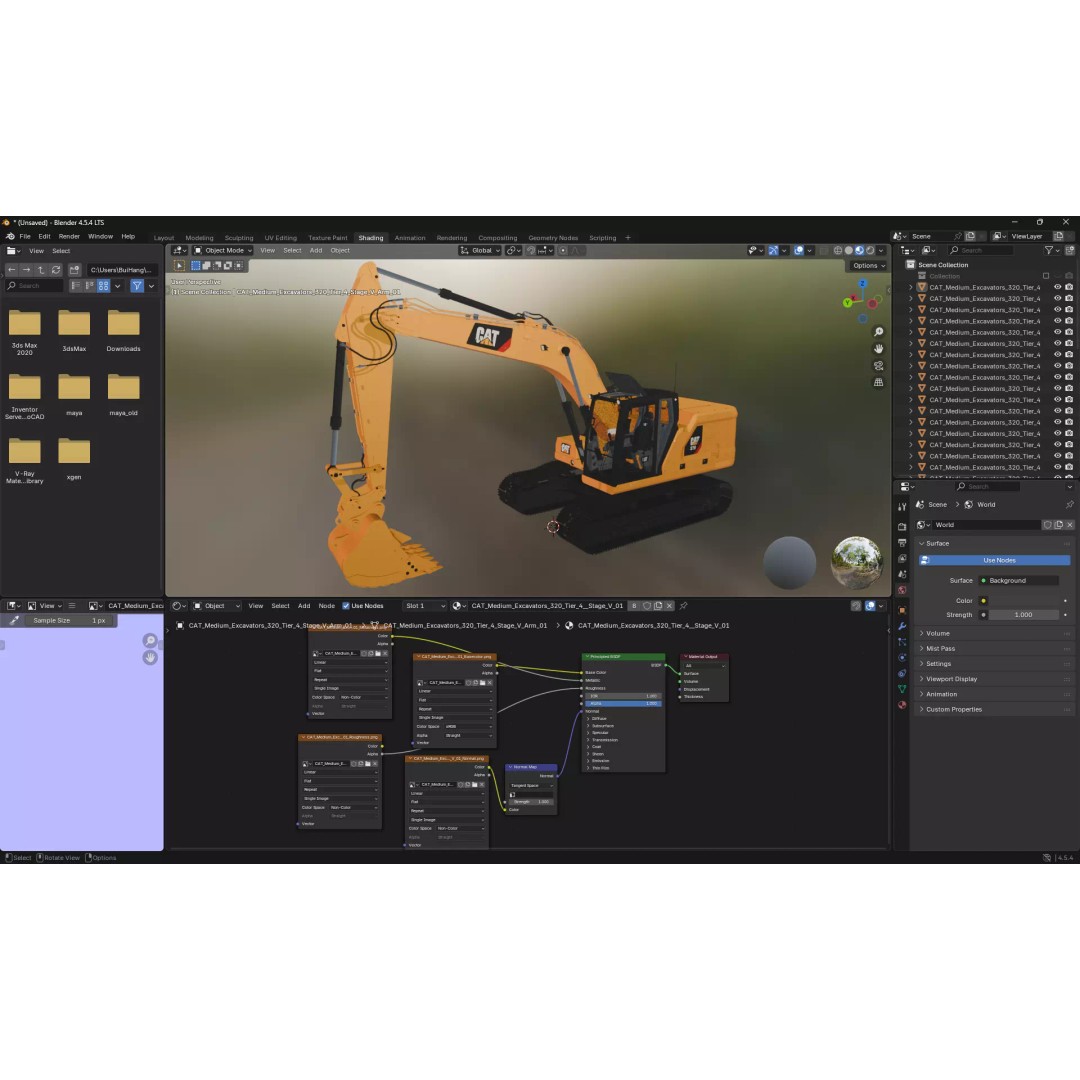Open the Material properties tab
Screen dimensions: 1080x1080
tap(902, 705)
